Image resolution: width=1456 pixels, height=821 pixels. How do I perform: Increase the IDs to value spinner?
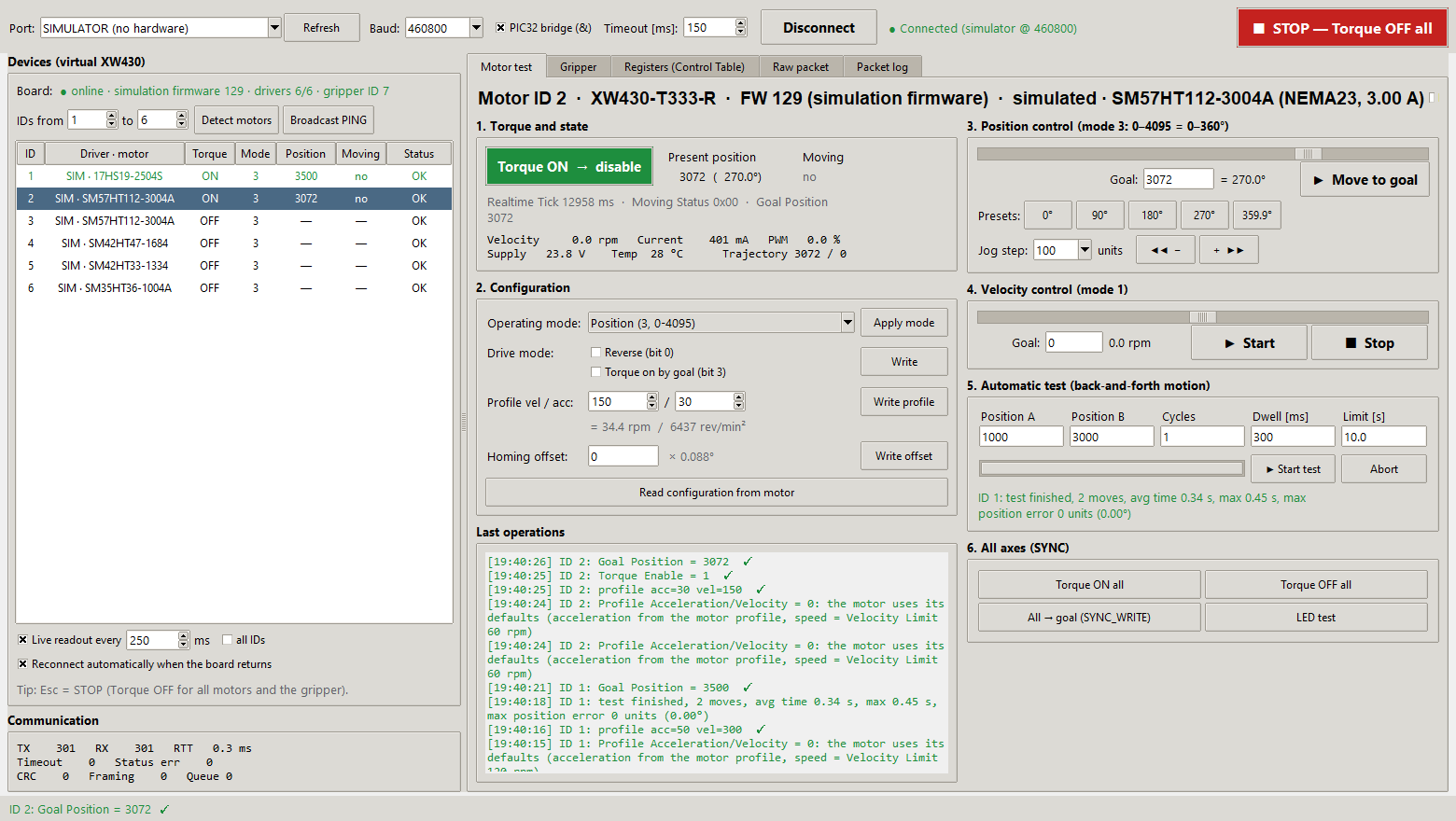[182, 116]
